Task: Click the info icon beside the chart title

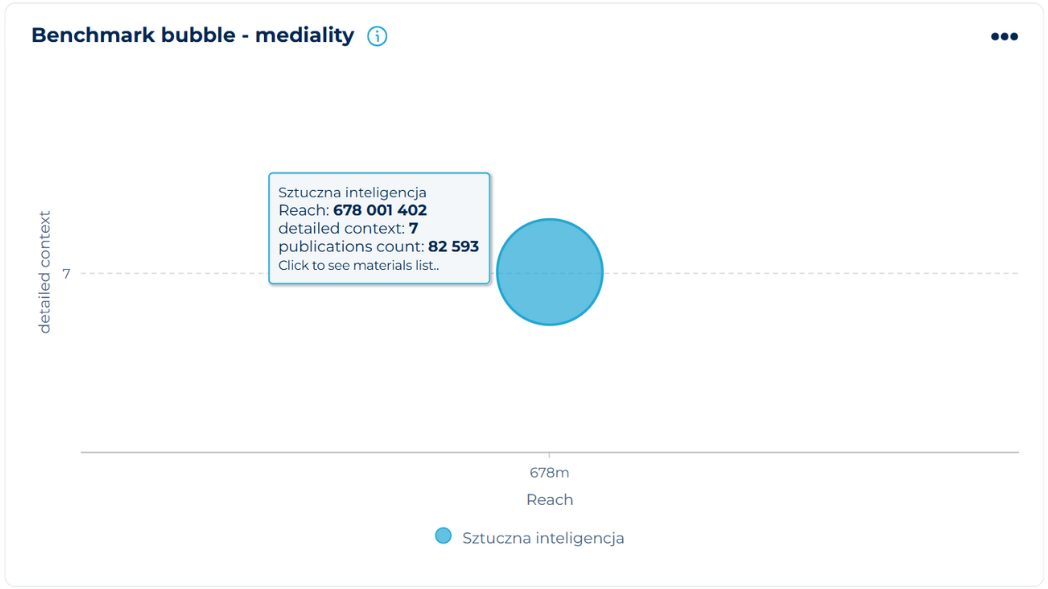Action: 377,36
